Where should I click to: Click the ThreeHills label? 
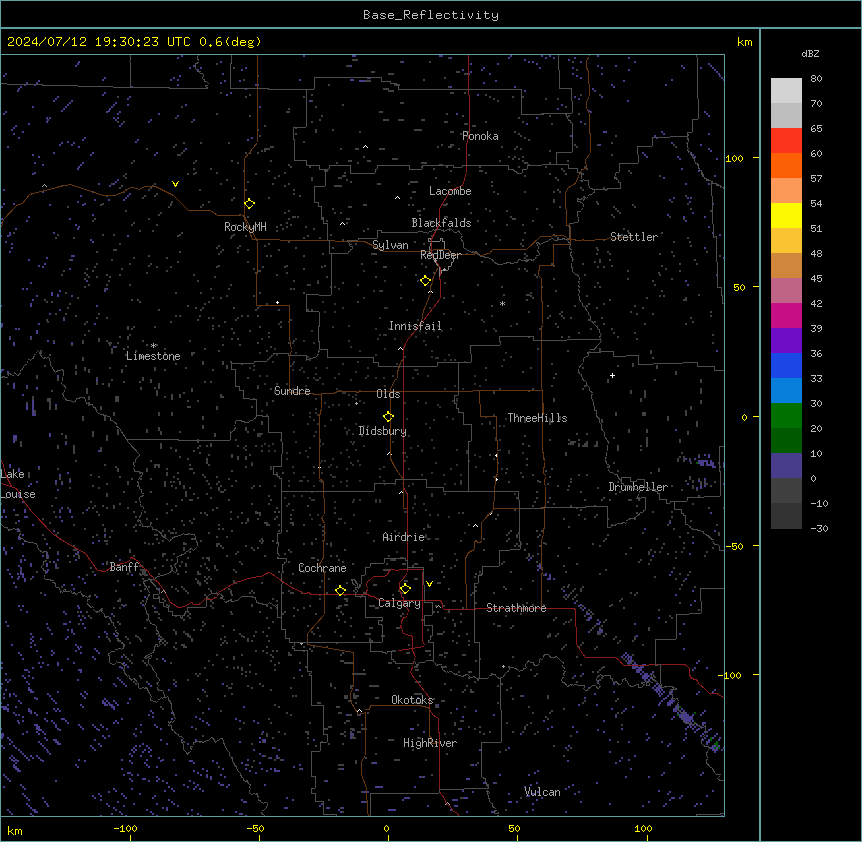pos(537,418)
